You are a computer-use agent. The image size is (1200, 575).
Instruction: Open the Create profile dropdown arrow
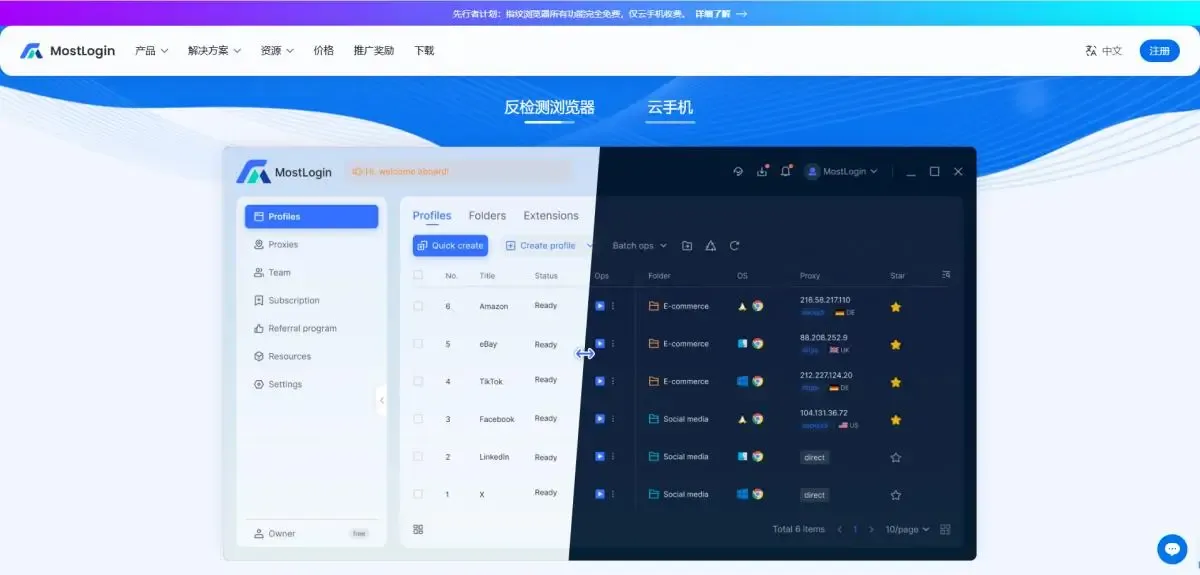(x=590, y=246)
